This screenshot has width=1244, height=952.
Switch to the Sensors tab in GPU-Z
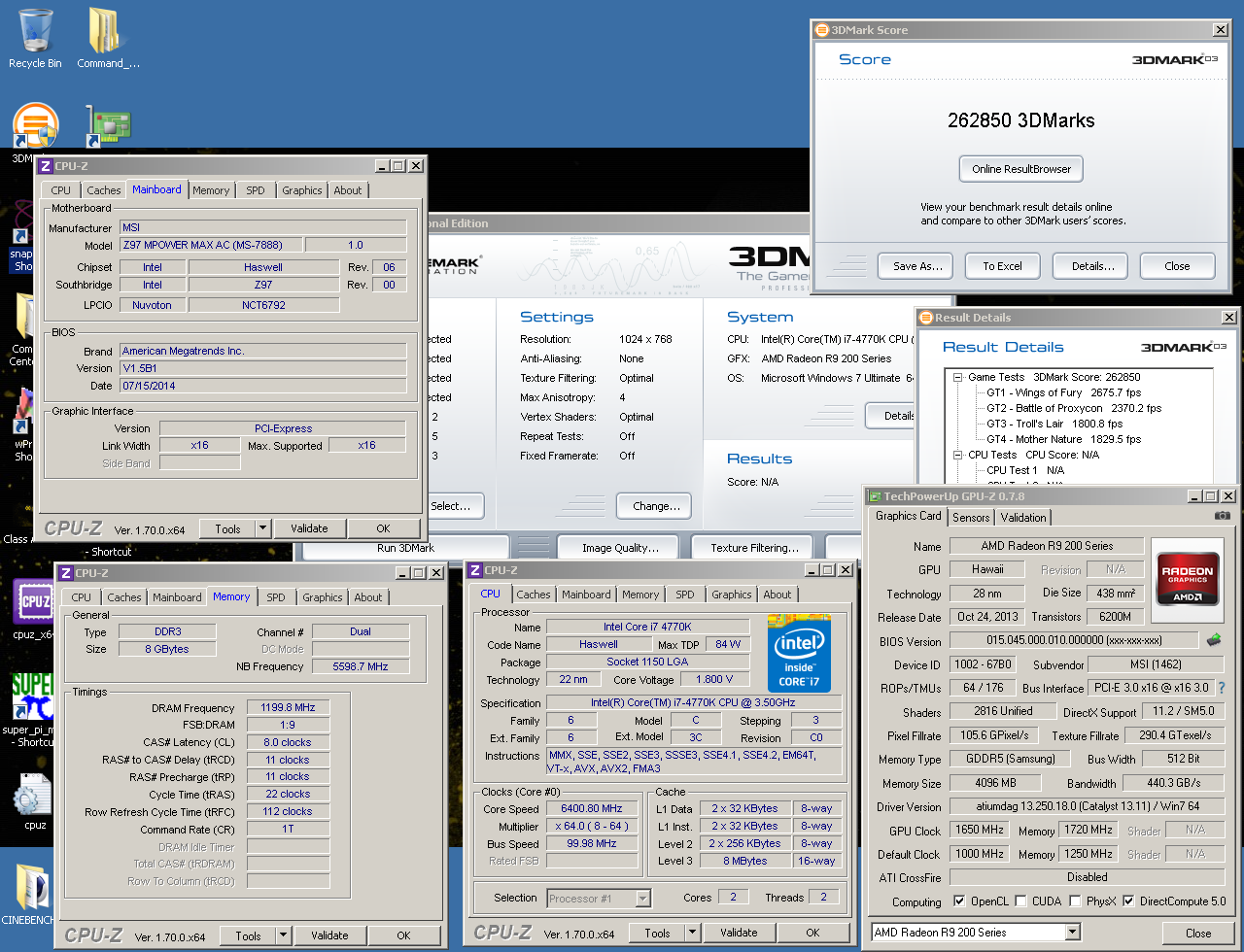click(x=971, y=518)
